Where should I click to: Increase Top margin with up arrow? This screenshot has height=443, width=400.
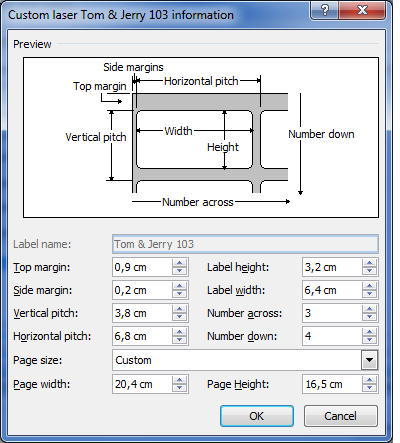point(179,263)
